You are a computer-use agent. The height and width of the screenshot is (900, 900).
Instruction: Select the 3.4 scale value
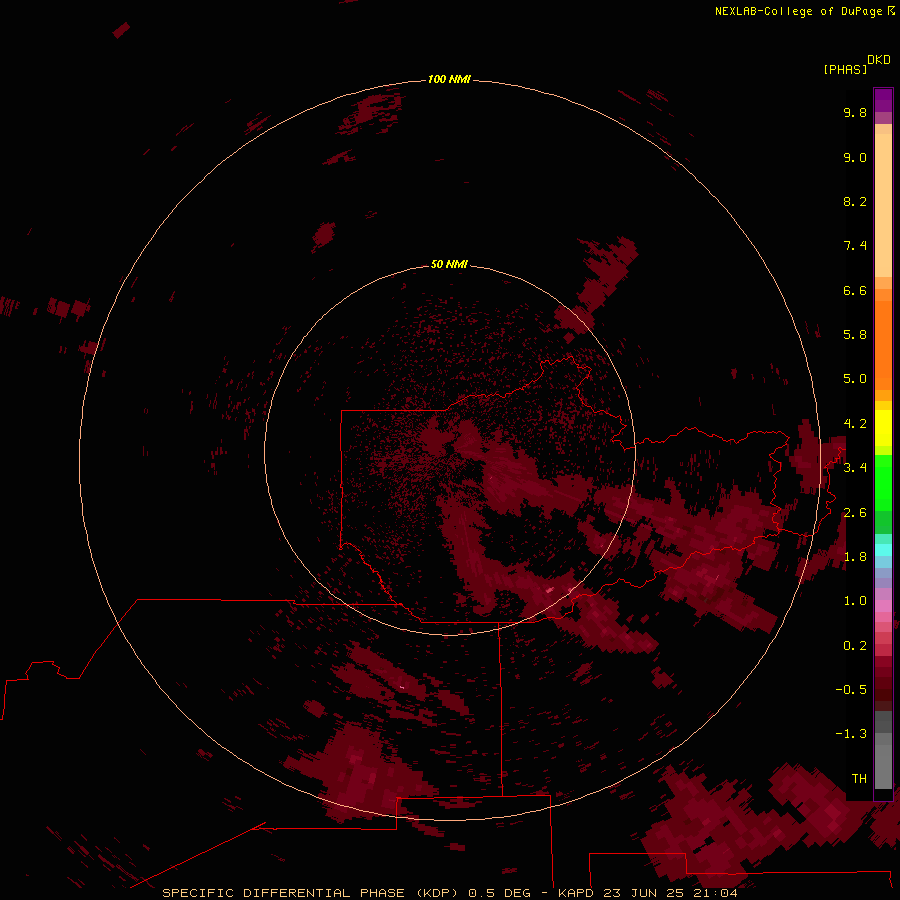point(855,468)
